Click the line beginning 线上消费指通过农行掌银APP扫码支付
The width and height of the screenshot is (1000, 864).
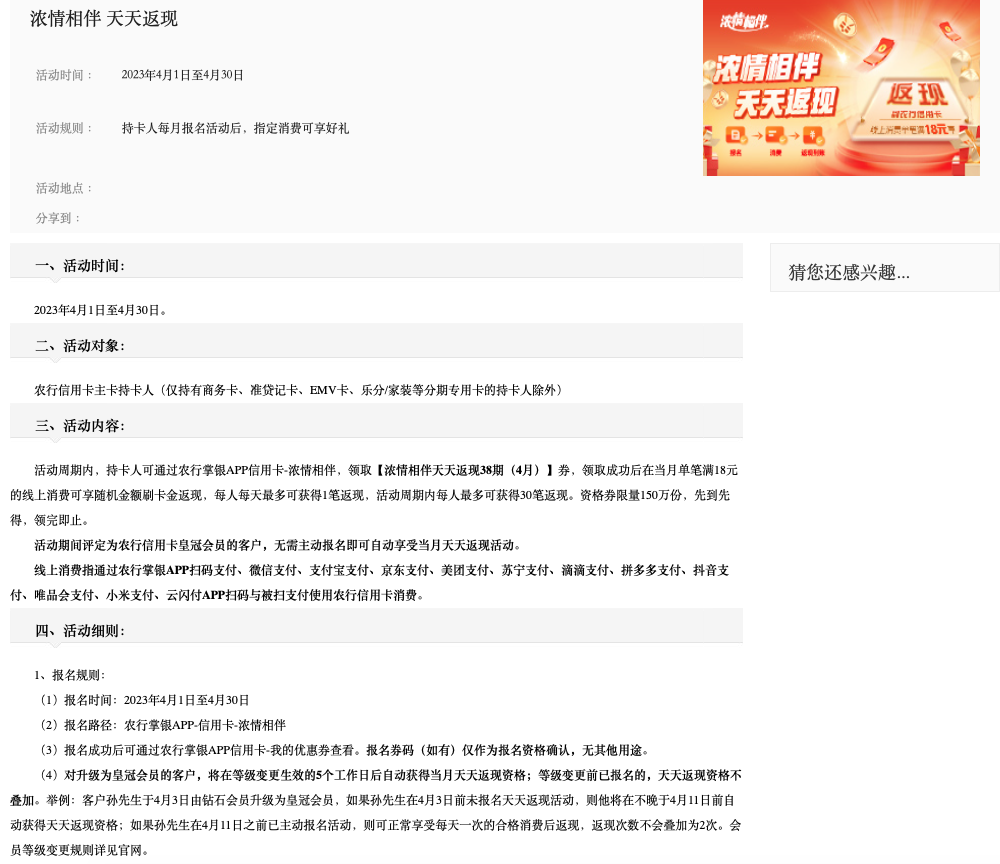point(381,570)
